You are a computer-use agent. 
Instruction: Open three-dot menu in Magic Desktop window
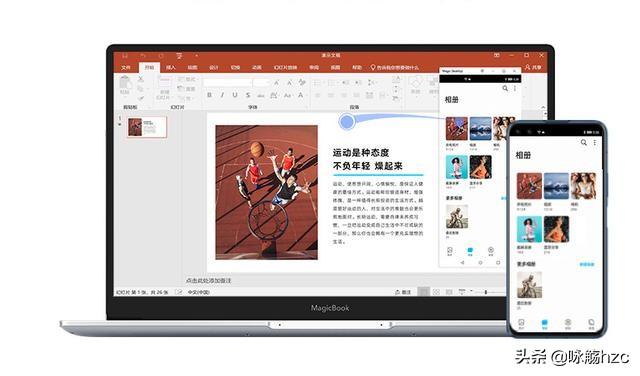pyautogui.click(x=515, y=88)
